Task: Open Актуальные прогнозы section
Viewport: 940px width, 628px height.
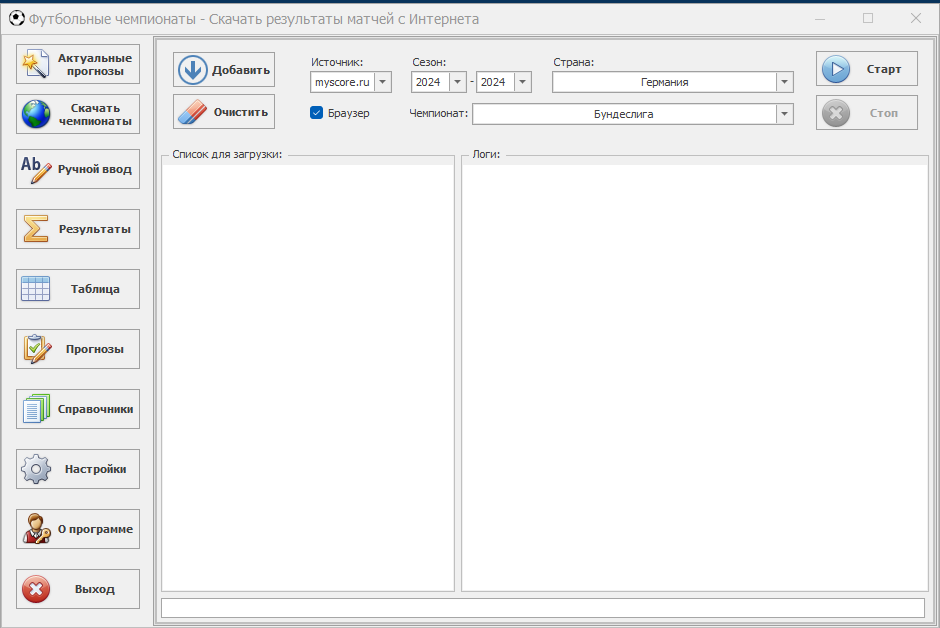Action: (78, 64)
